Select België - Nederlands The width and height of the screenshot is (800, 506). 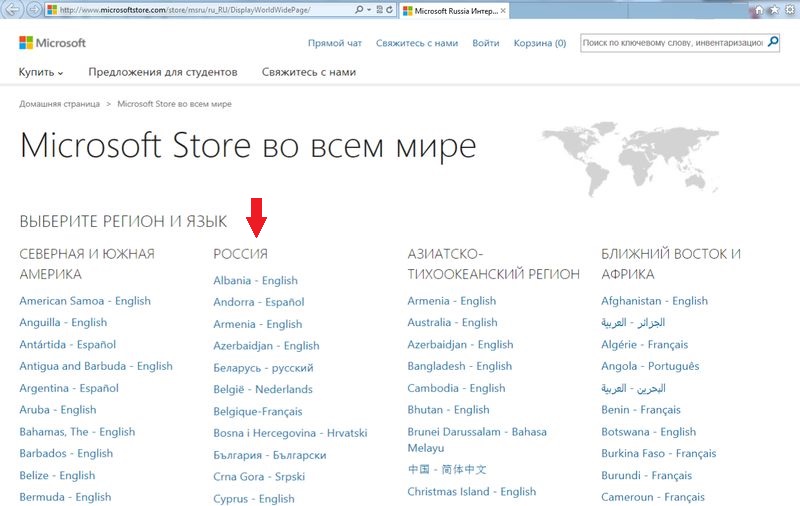click(263, 389)
